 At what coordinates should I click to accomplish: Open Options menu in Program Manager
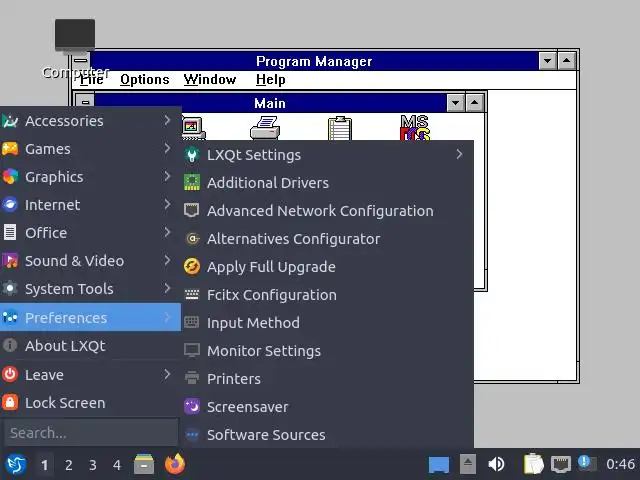point(144,79)
